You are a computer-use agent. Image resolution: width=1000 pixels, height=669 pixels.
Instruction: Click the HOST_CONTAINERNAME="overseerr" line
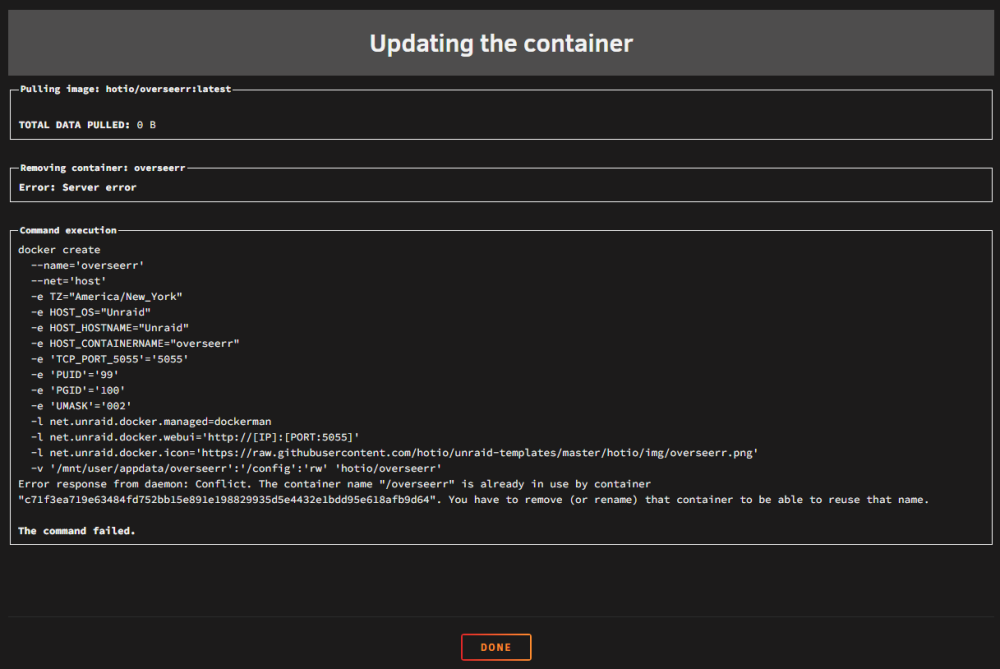(x=135, y=344)
